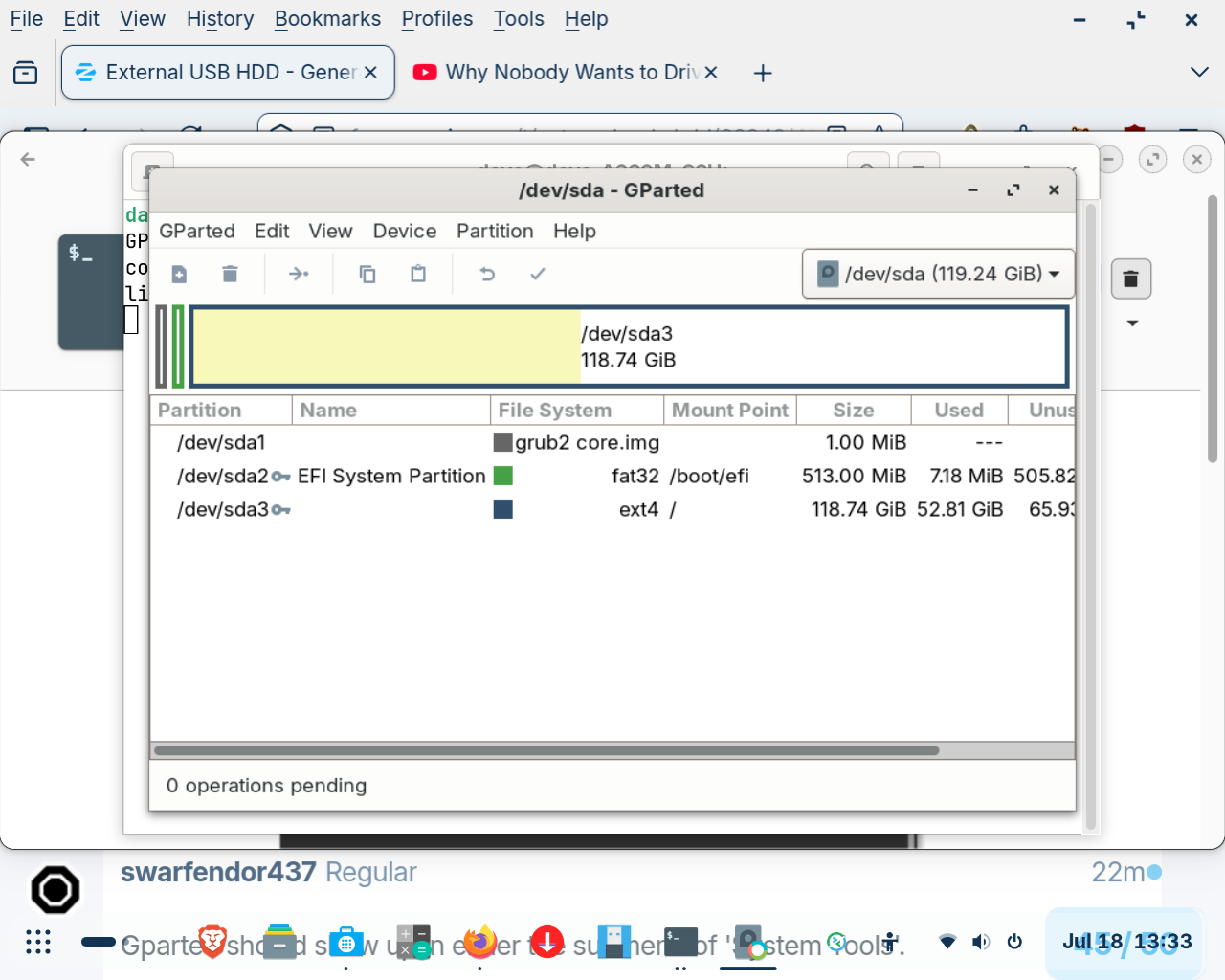1225x980 pixels.
Task: Expand the list all tabs chevron
Action: (1199, 72)
